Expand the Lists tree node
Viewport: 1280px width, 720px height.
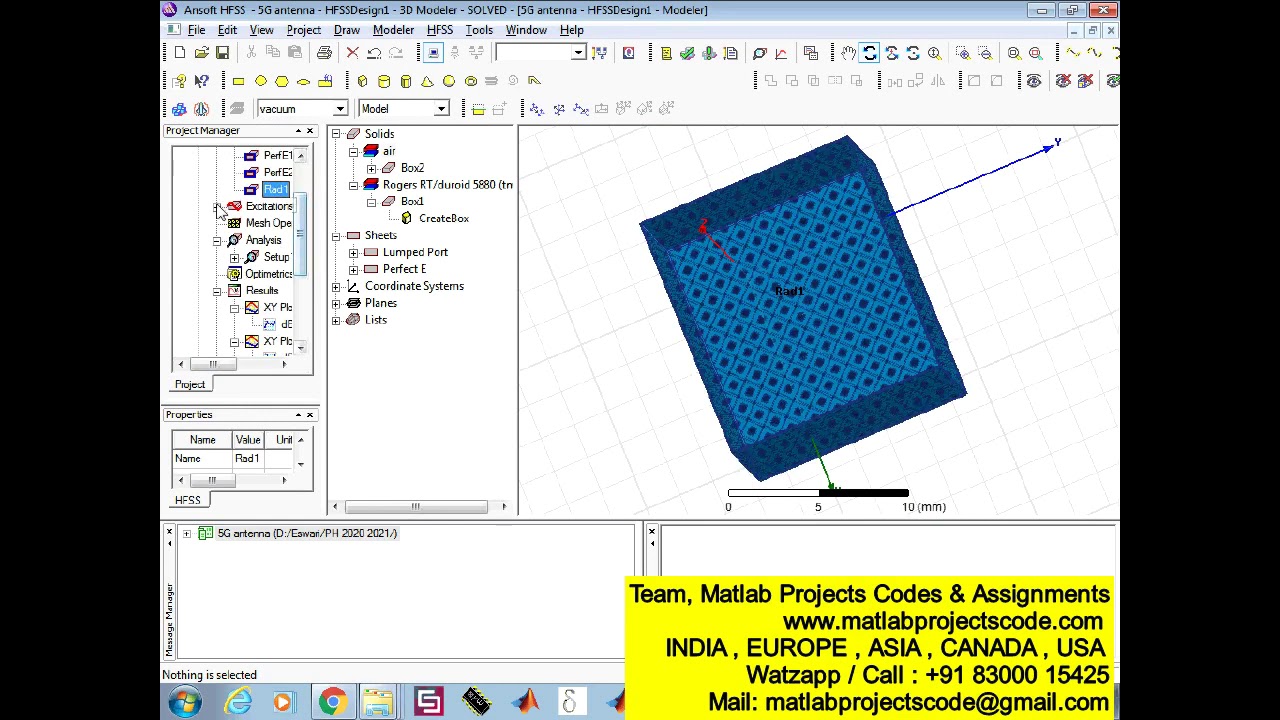(x=337, y=320)
